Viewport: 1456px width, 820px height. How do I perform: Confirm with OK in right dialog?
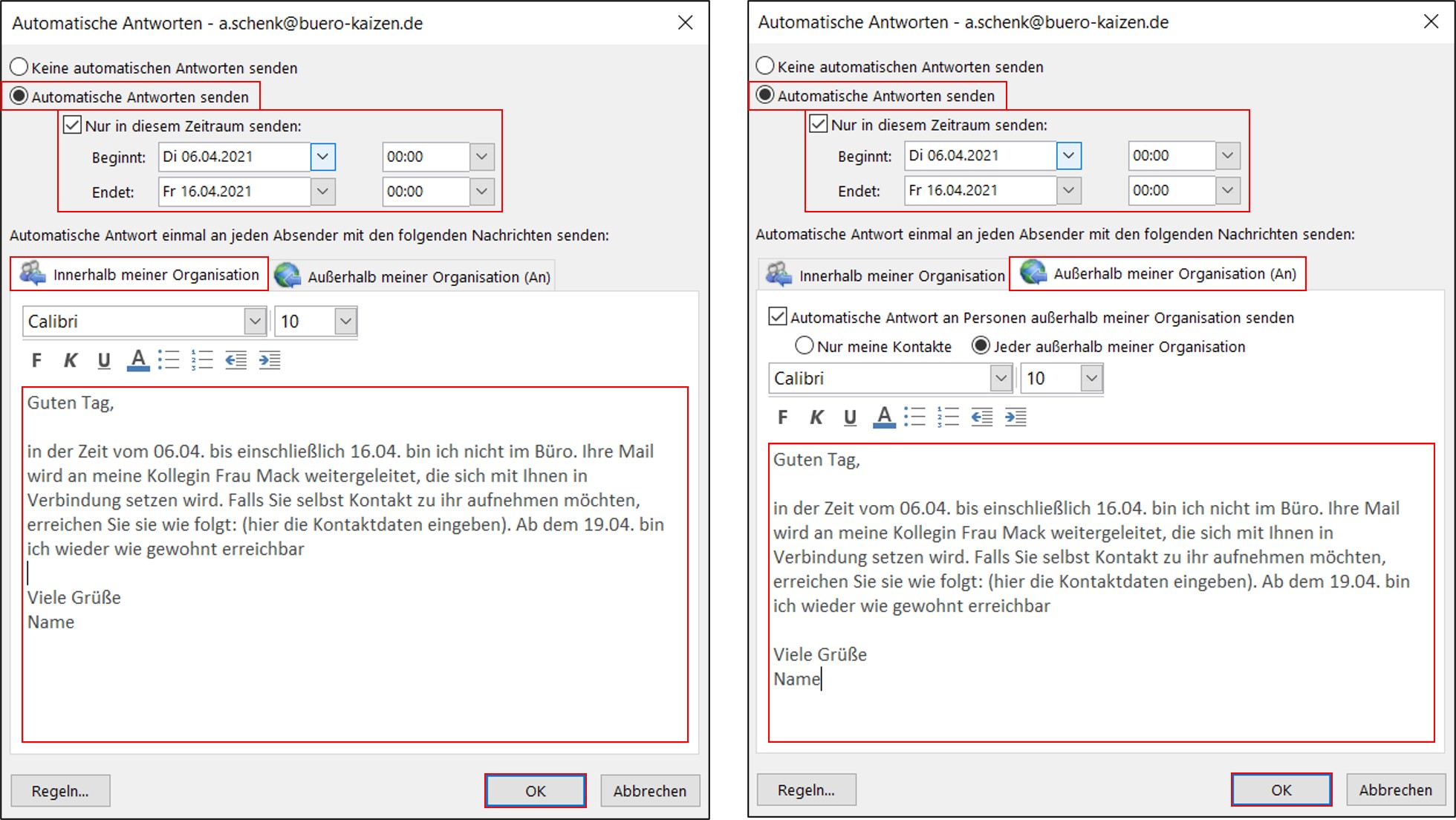(x=1281, y=790)
